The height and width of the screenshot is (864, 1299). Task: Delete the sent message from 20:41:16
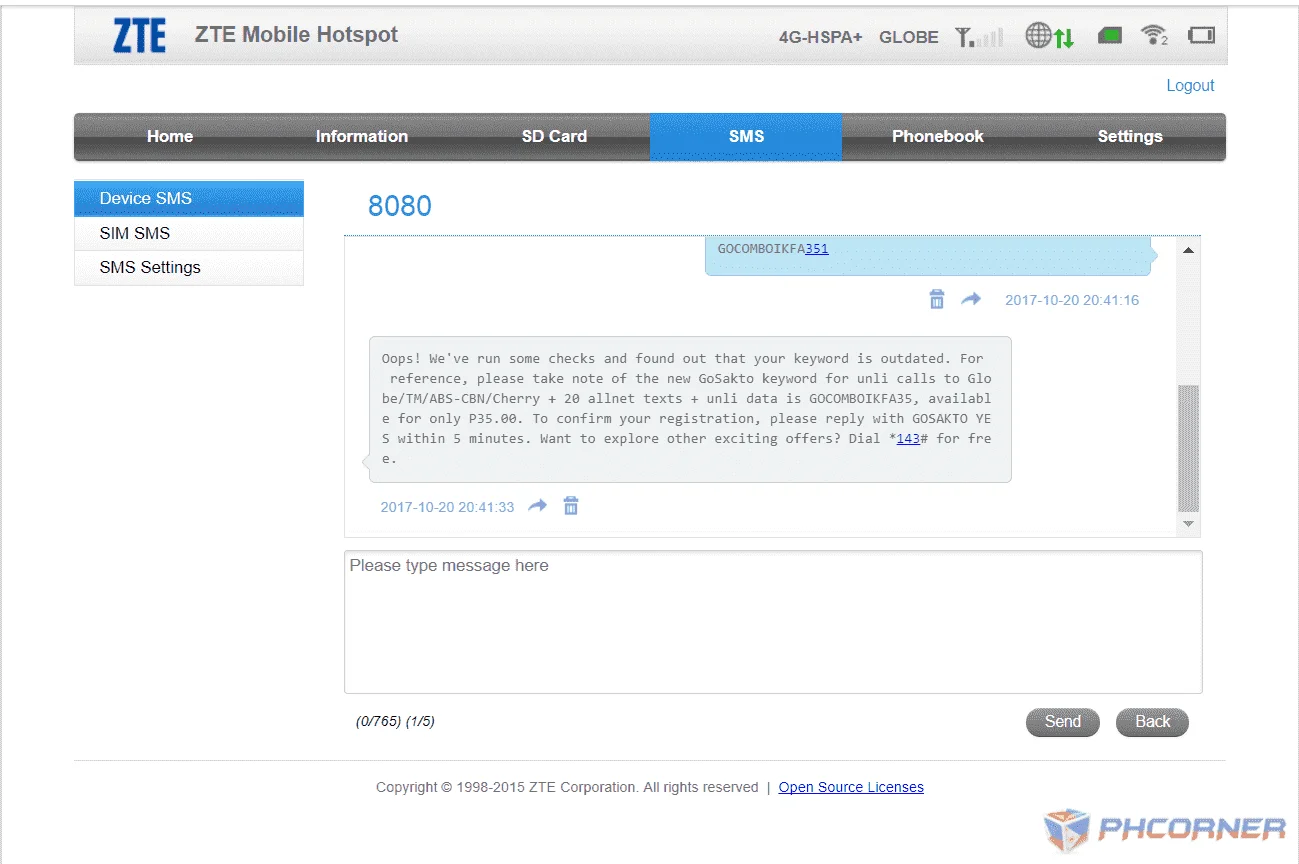(x=937, y=299)
